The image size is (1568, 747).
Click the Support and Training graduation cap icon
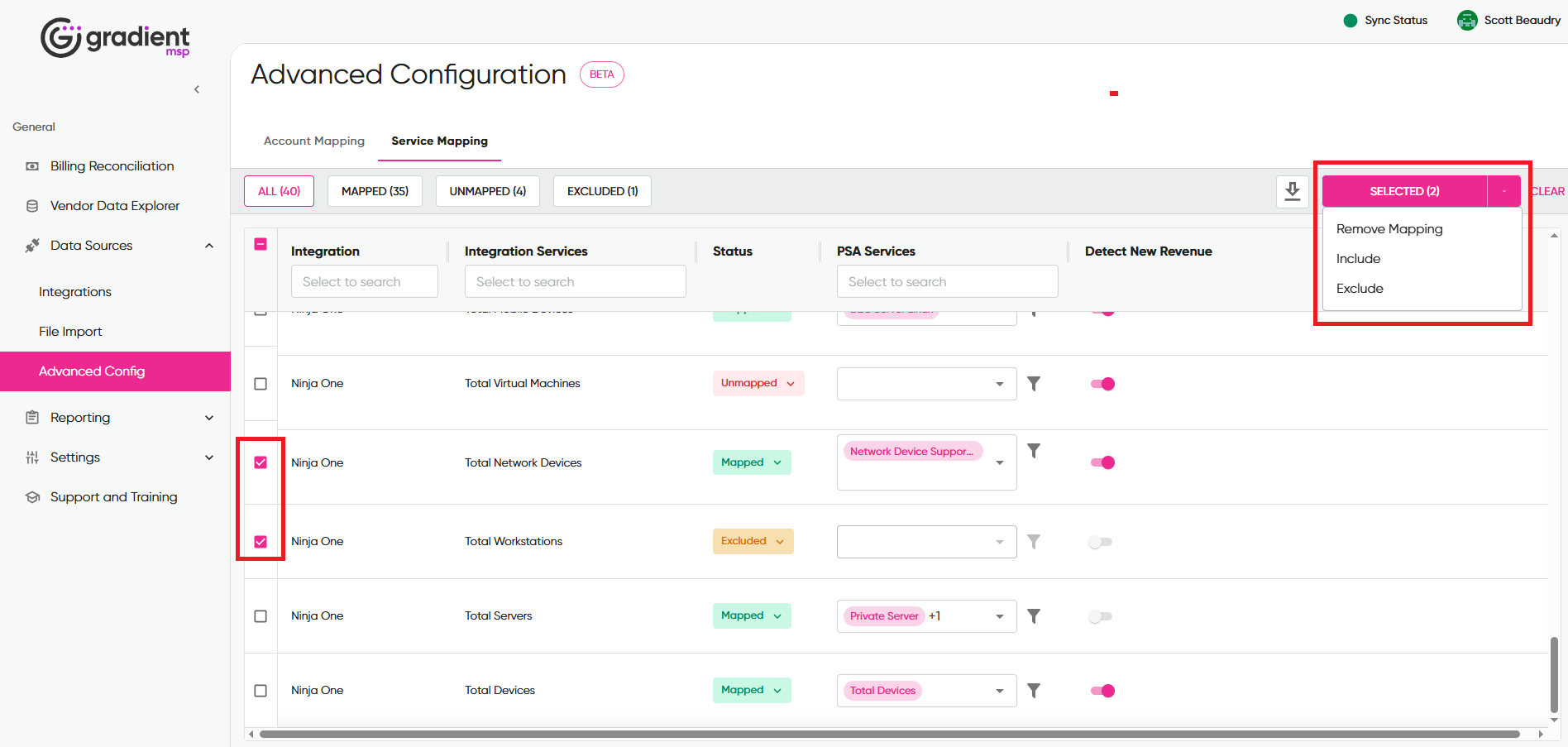pos(32,497)
